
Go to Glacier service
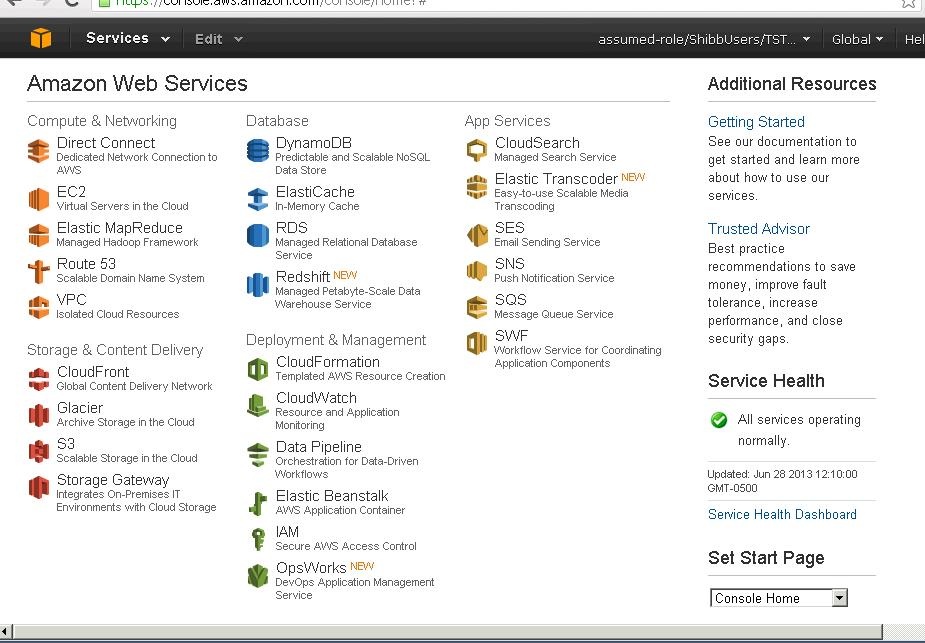80,408
